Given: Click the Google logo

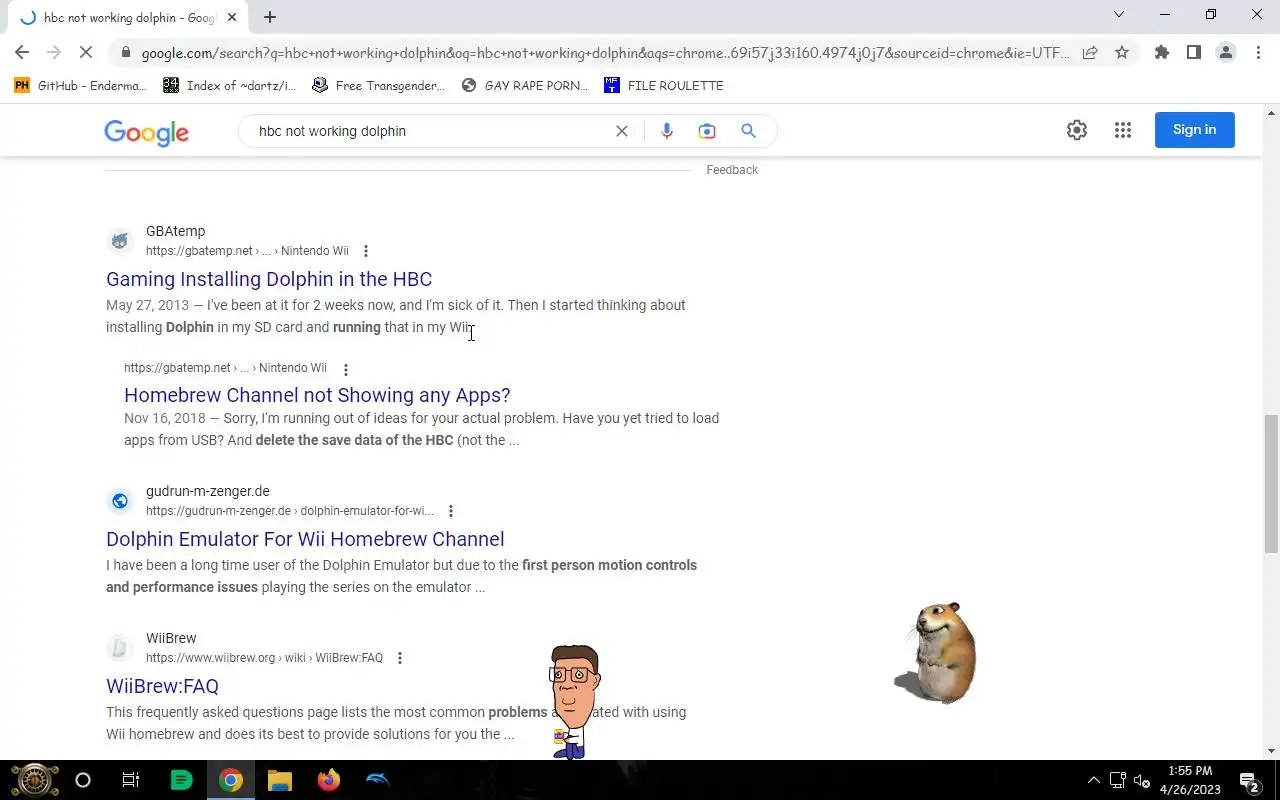Looking at the screenshot, I should (146, 132).
